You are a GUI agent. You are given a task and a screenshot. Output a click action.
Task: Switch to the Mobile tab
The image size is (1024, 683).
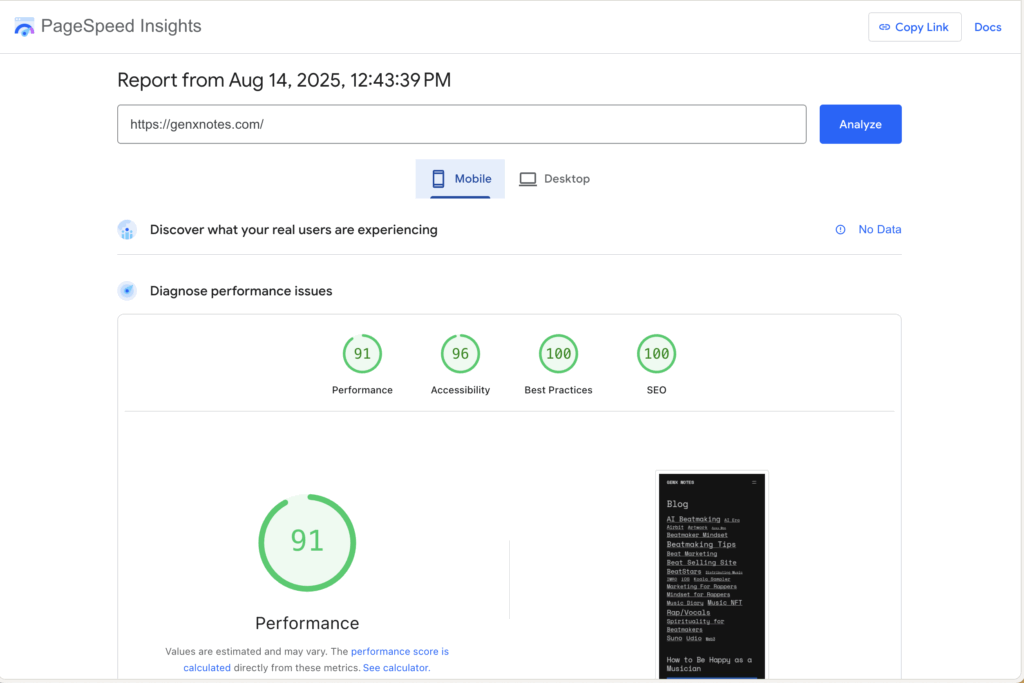coord(460,179)
